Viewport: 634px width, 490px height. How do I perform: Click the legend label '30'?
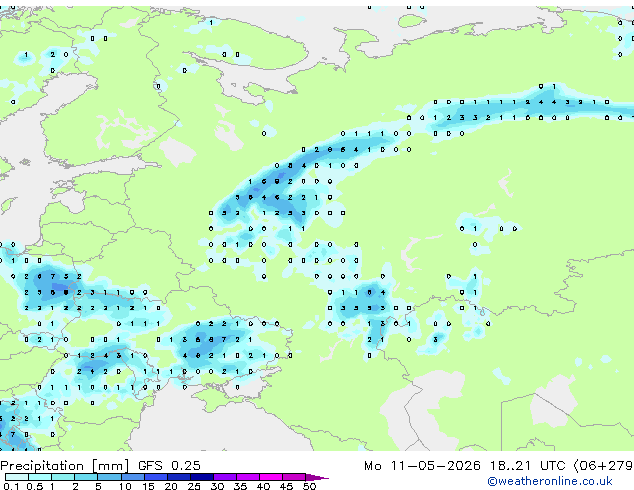tap(217, 486)
